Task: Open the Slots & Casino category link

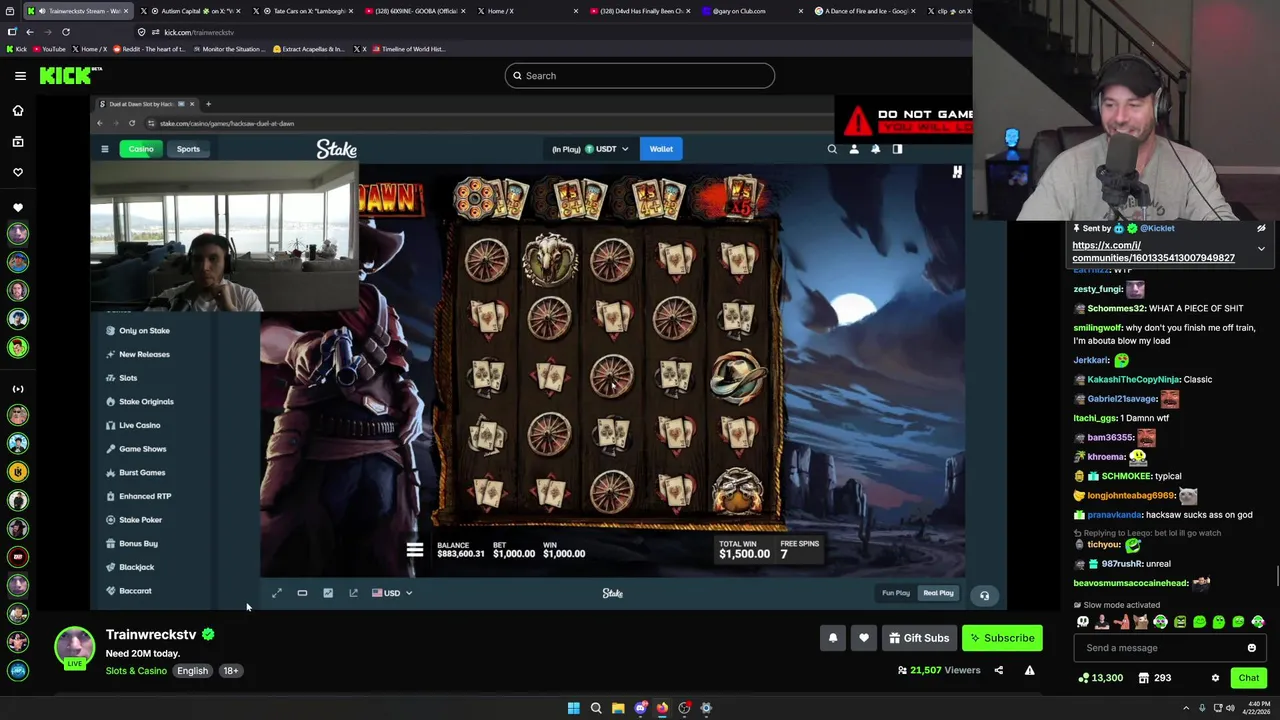Action: click(x=136, y=671)
